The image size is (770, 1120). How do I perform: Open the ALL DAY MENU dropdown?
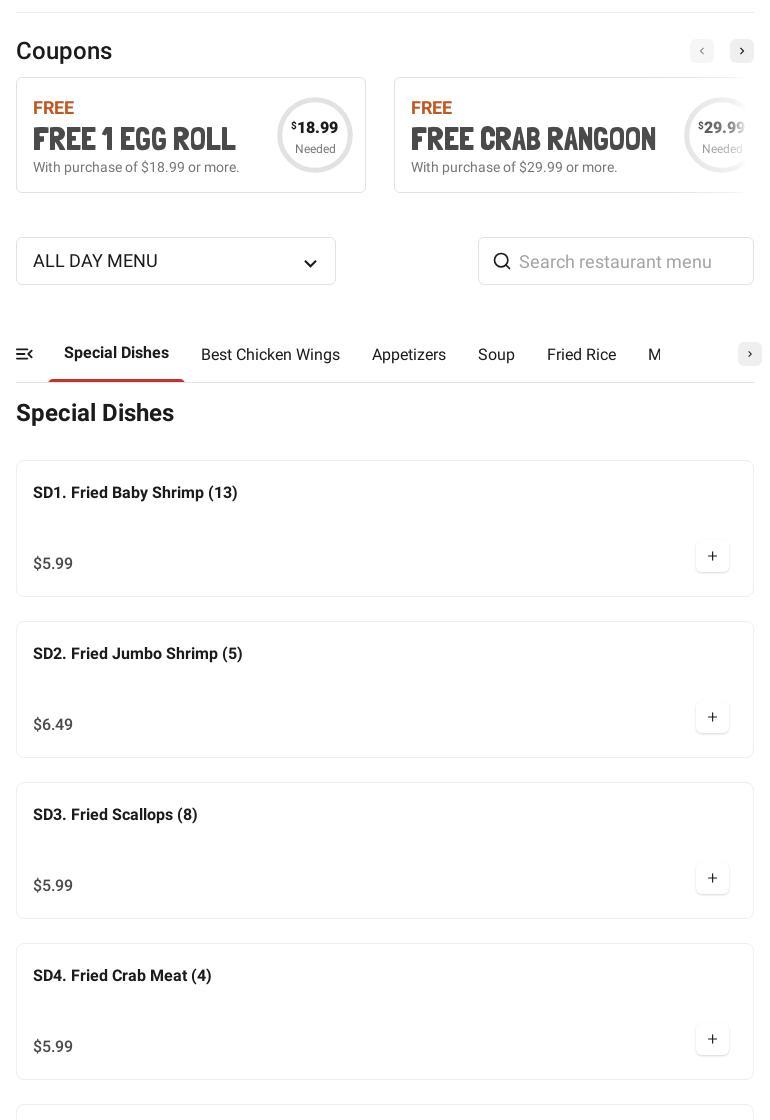point(176,261)
